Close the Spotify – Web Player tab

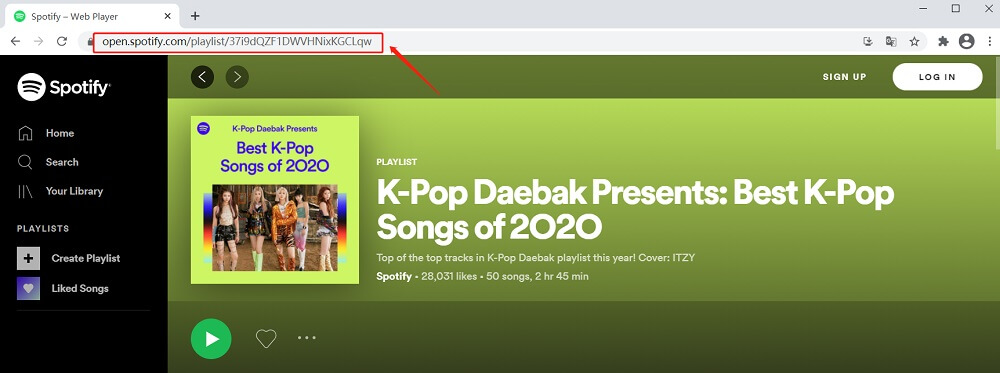coord(168,16)
